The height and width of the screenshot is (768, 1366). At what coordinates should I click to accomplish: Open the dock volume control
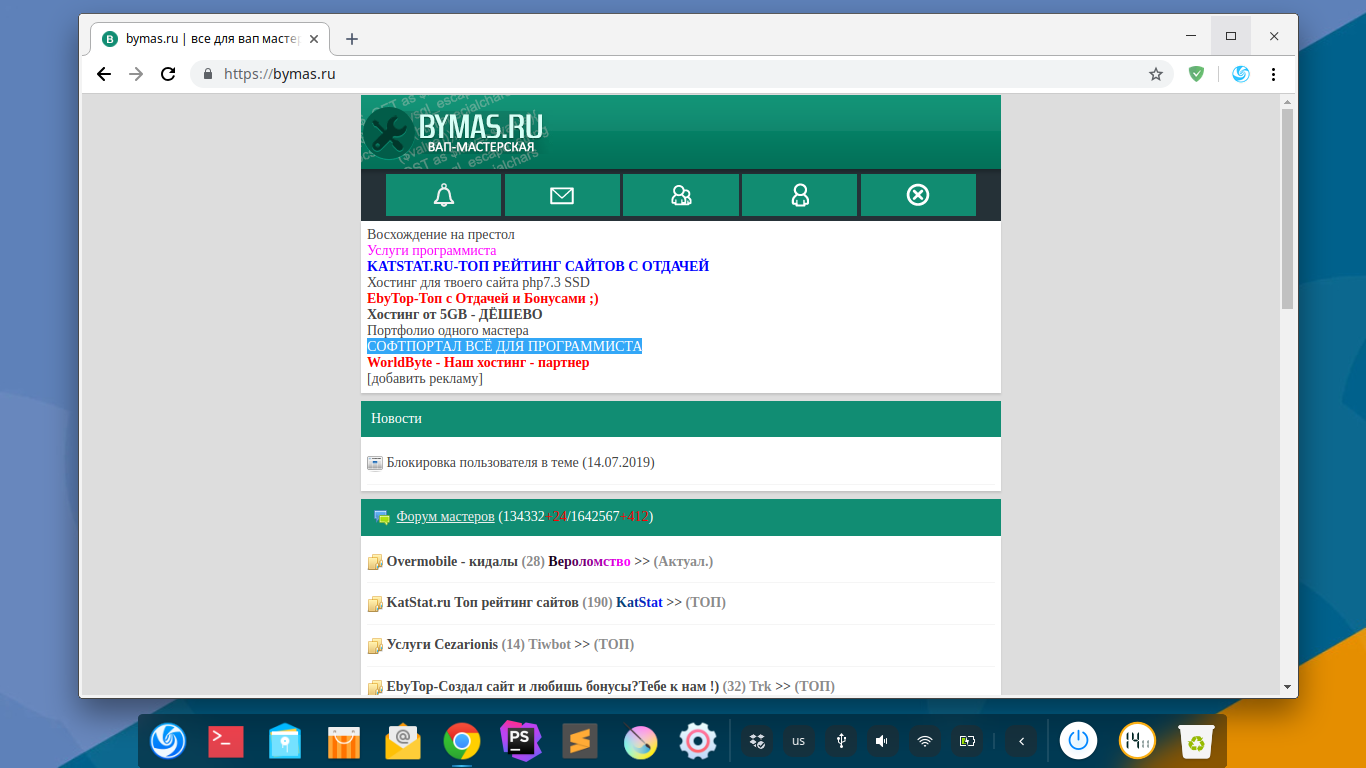882,741
